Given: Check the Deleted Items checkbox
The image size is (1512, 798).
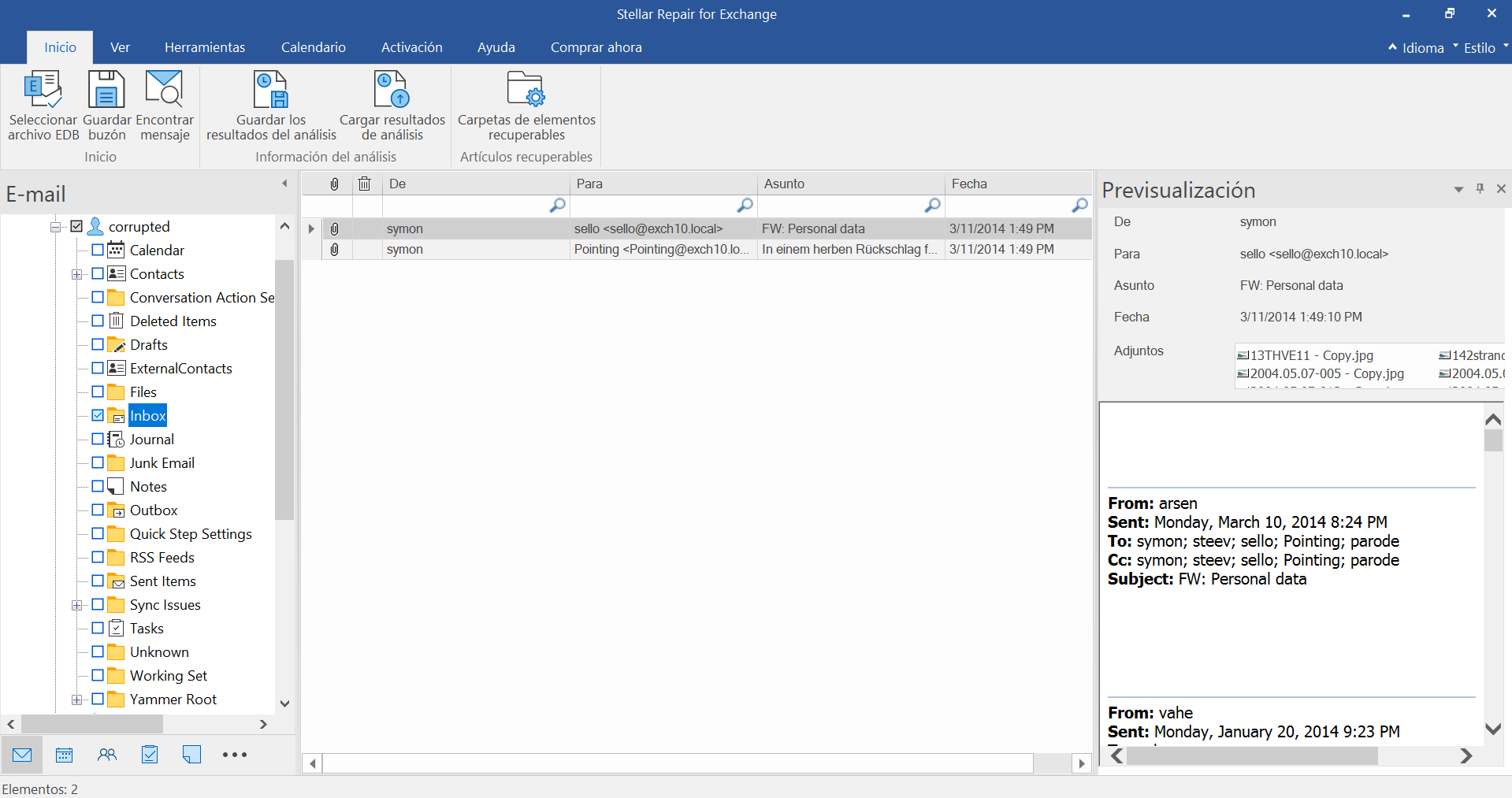Looking at the screenshot, I should pos(98,321).
